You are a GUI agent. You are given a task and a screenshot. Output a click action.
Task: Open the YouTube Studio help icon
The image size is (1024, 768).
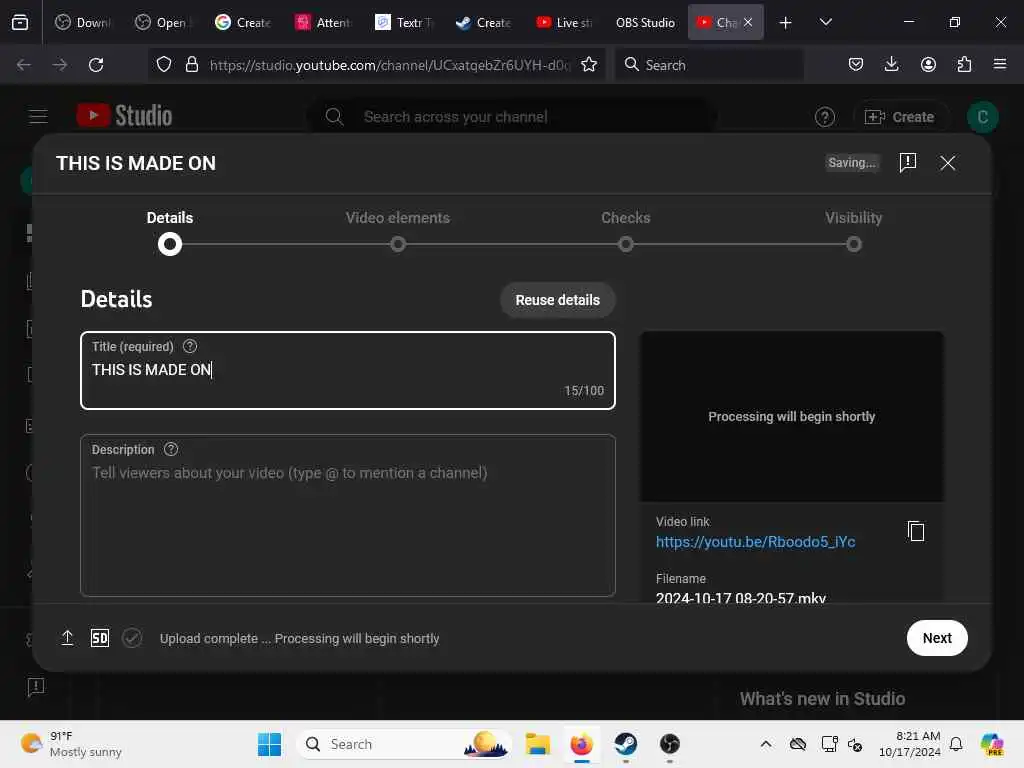[824, 117]
